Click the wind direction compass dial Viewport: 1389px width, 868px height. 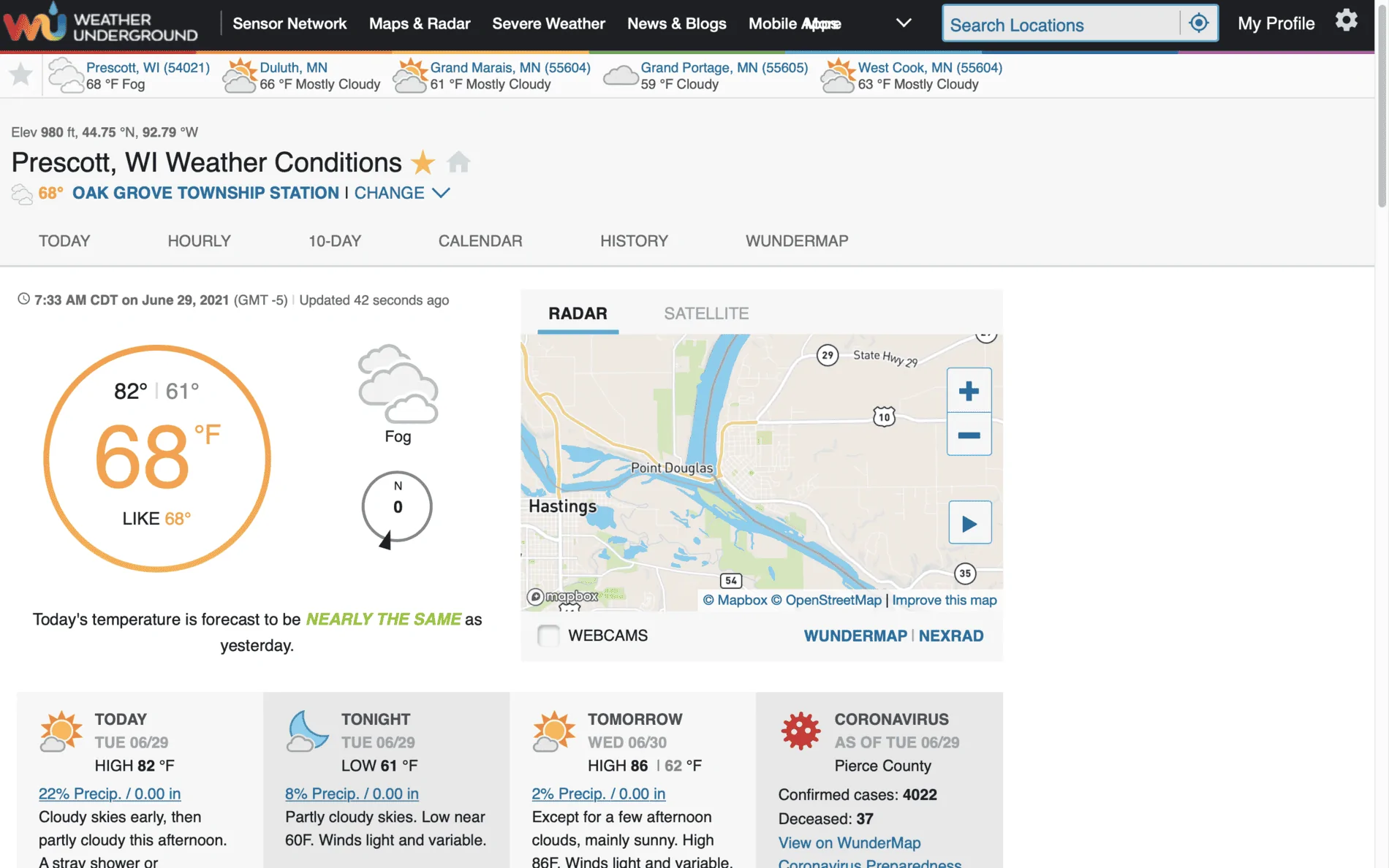397,508
